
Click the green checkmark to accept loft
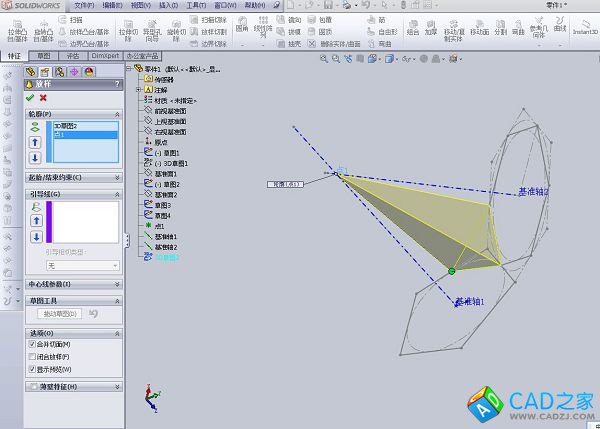[x=30, y=98]
